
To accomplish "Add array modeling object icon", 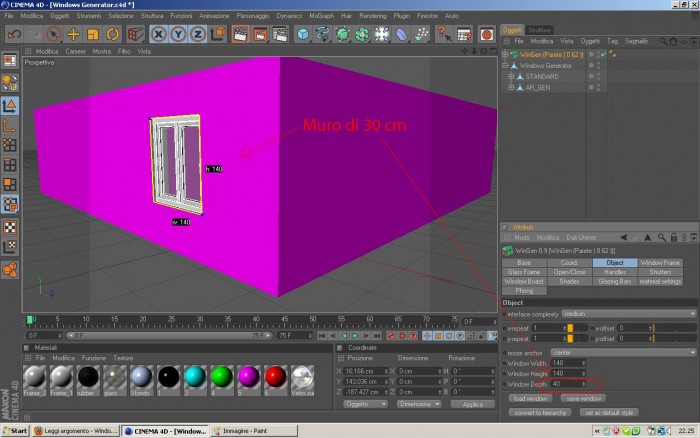I will [x=362, y=34].
